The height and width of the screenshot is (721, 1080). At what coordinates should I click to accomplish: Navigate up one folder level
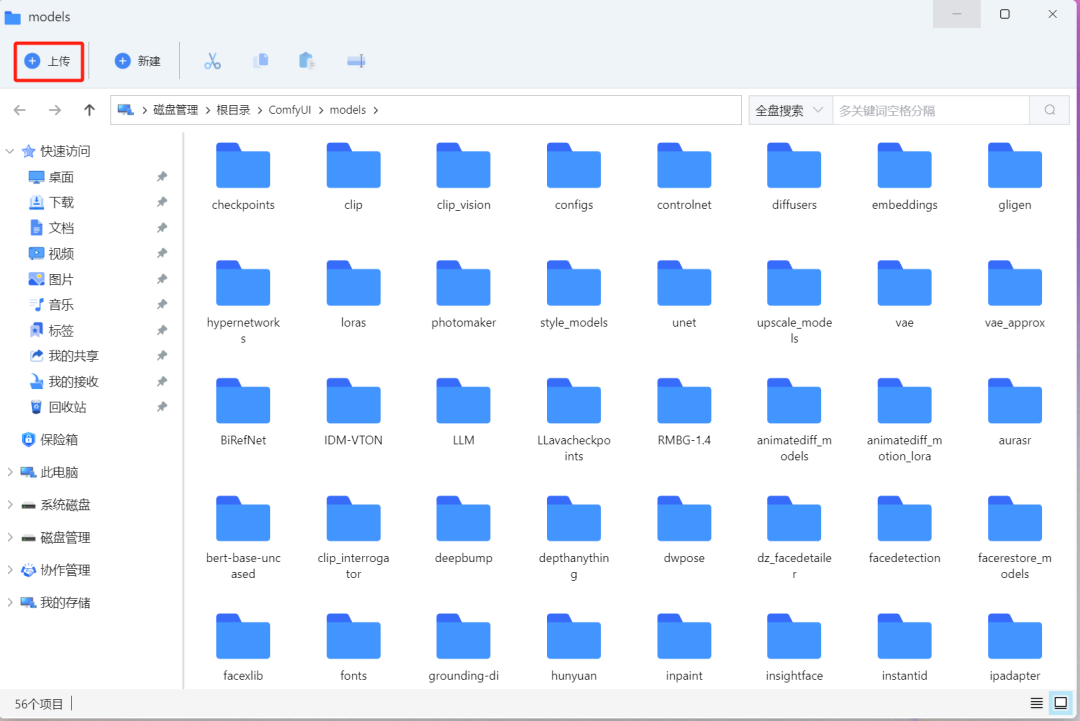click(89, 110)
